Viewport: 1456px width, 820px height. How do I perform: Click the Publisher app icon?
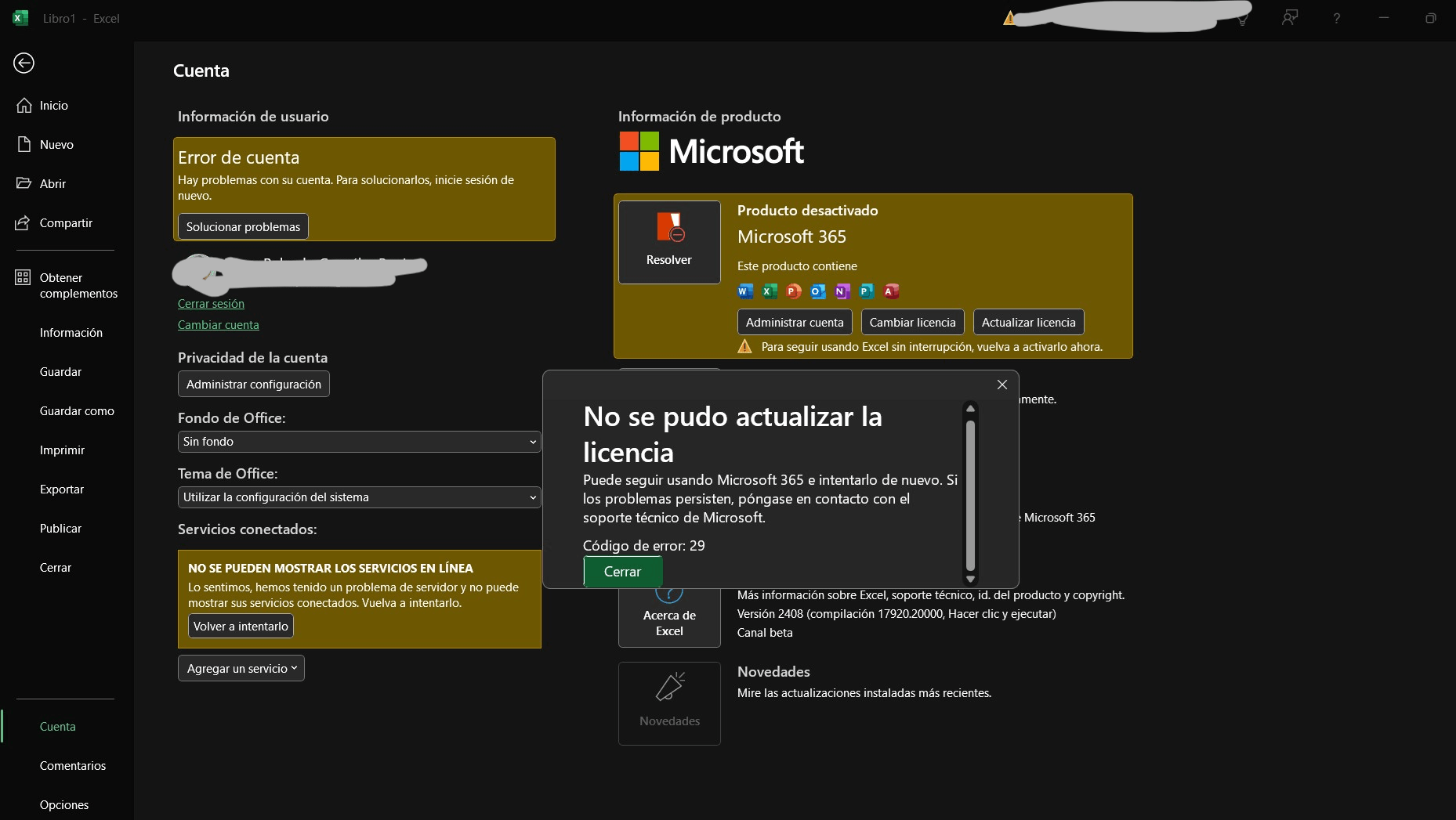[x=867, y=291]
